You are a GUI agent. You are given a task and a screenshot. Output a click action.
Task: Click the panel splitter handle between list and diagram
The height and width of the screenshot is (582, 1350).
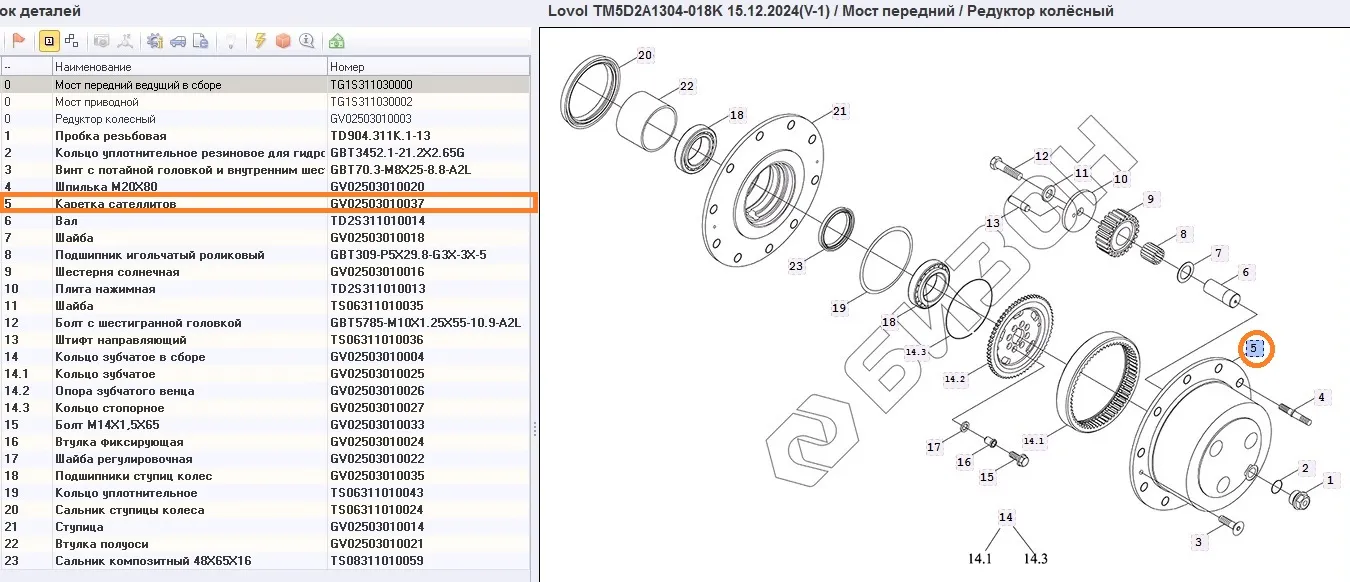pos(535,428)
